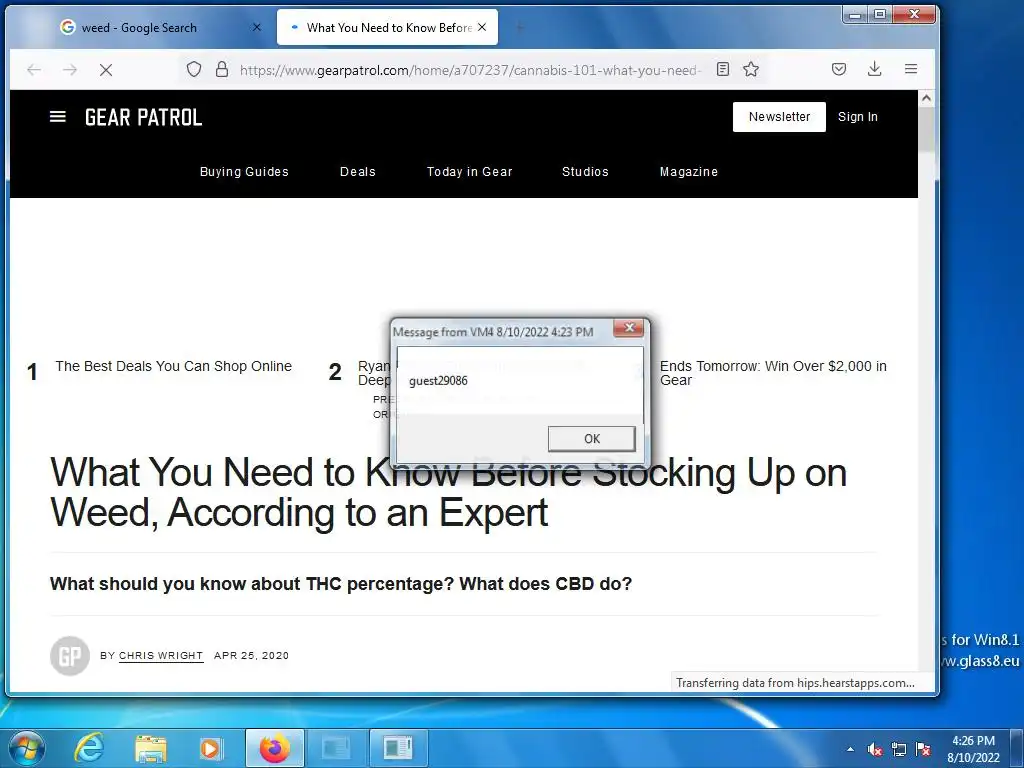This screenshot has width=1024, height=768.
Task: Click the Newsletter button
Action: [x=779, y=117]
